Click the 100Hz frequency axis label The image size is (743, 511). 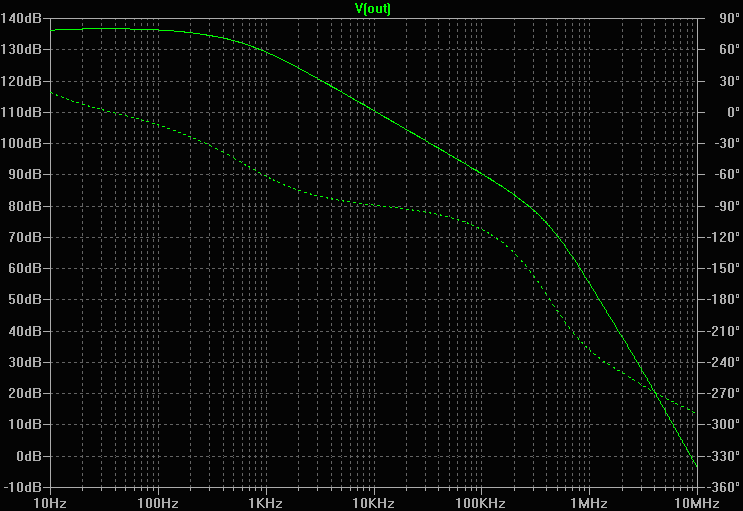158,503
